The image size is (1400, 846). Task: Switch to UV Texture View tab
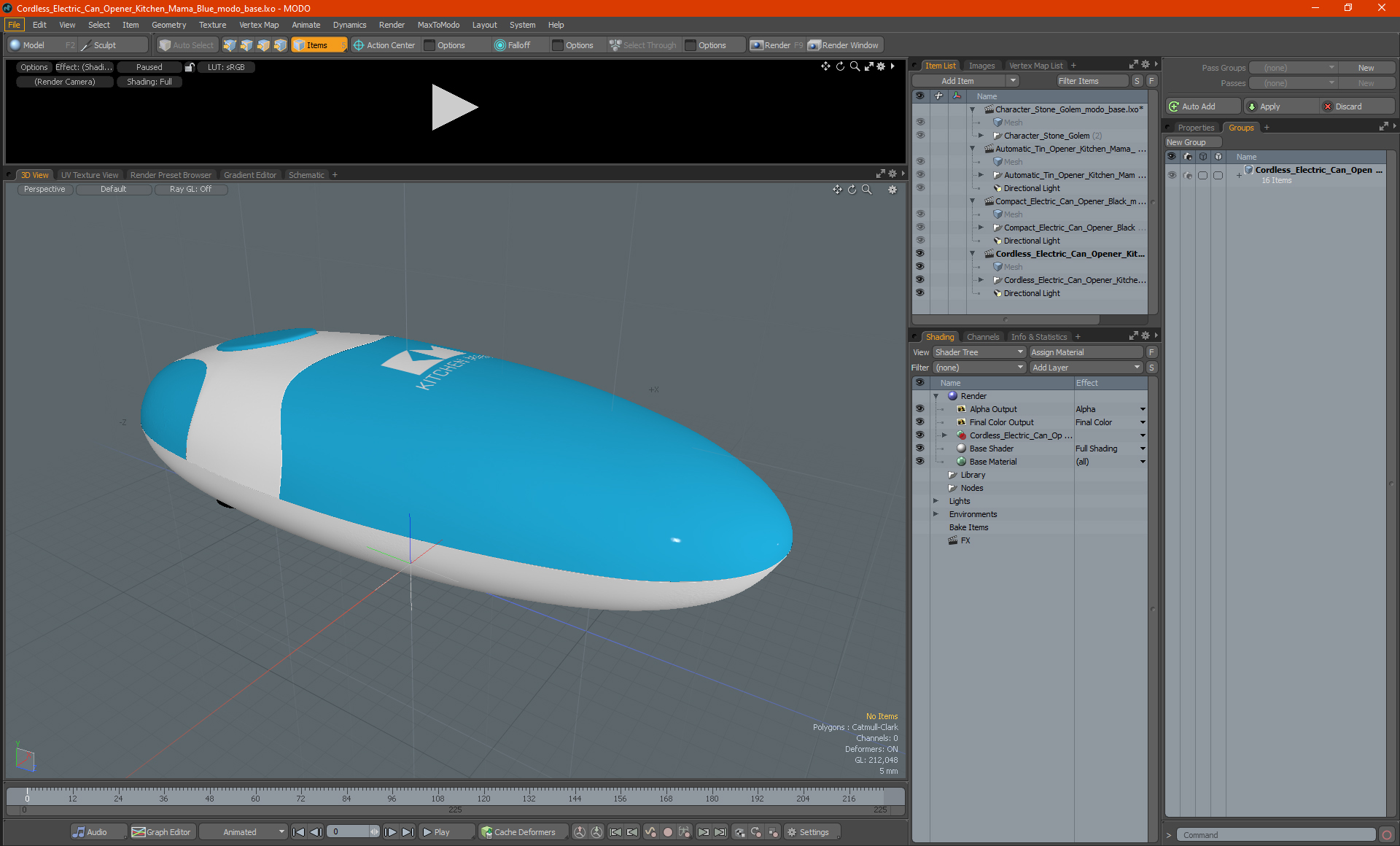(90, 175)
